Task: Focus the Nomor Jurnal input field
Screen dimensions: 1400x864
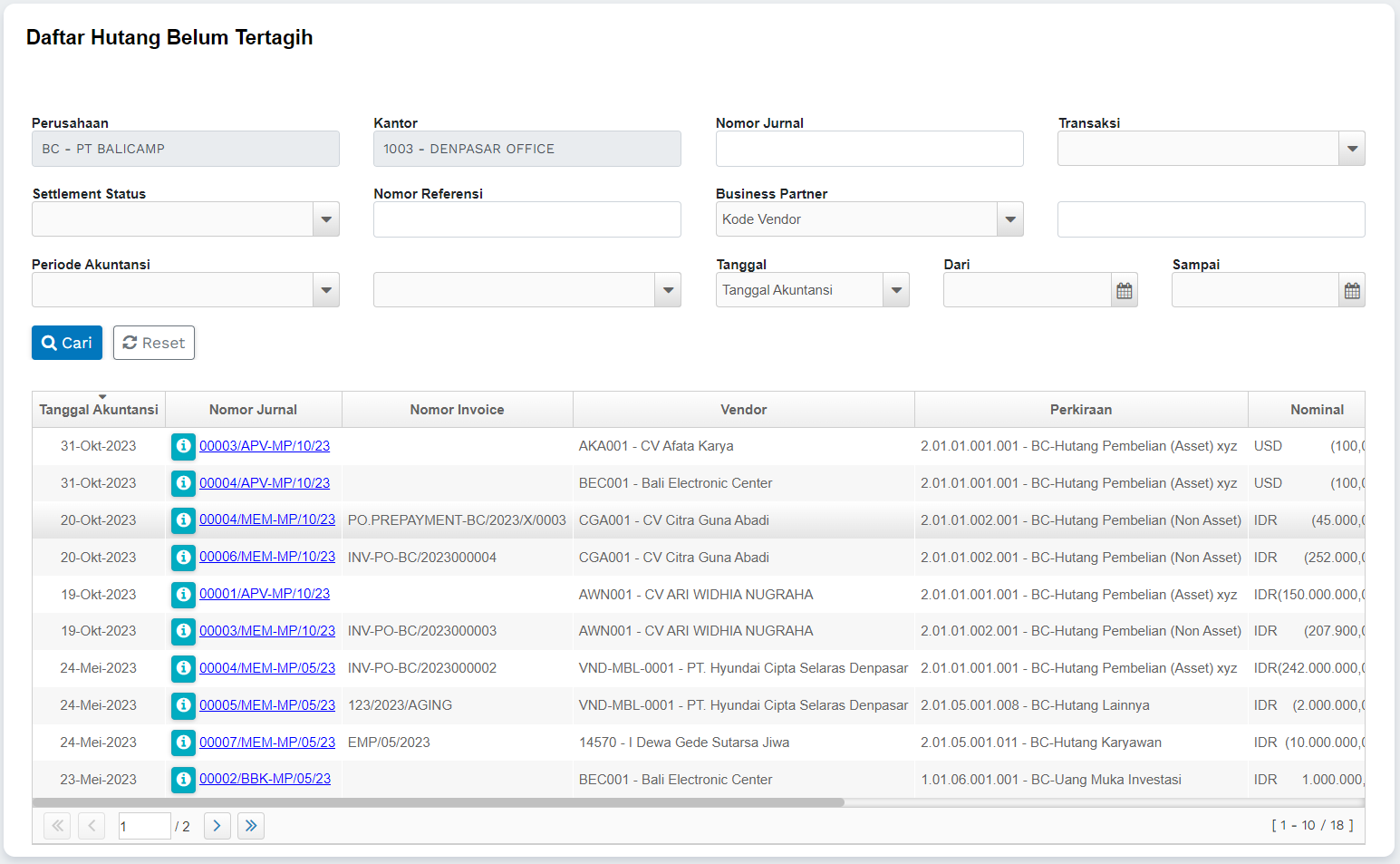Action: 869,149
